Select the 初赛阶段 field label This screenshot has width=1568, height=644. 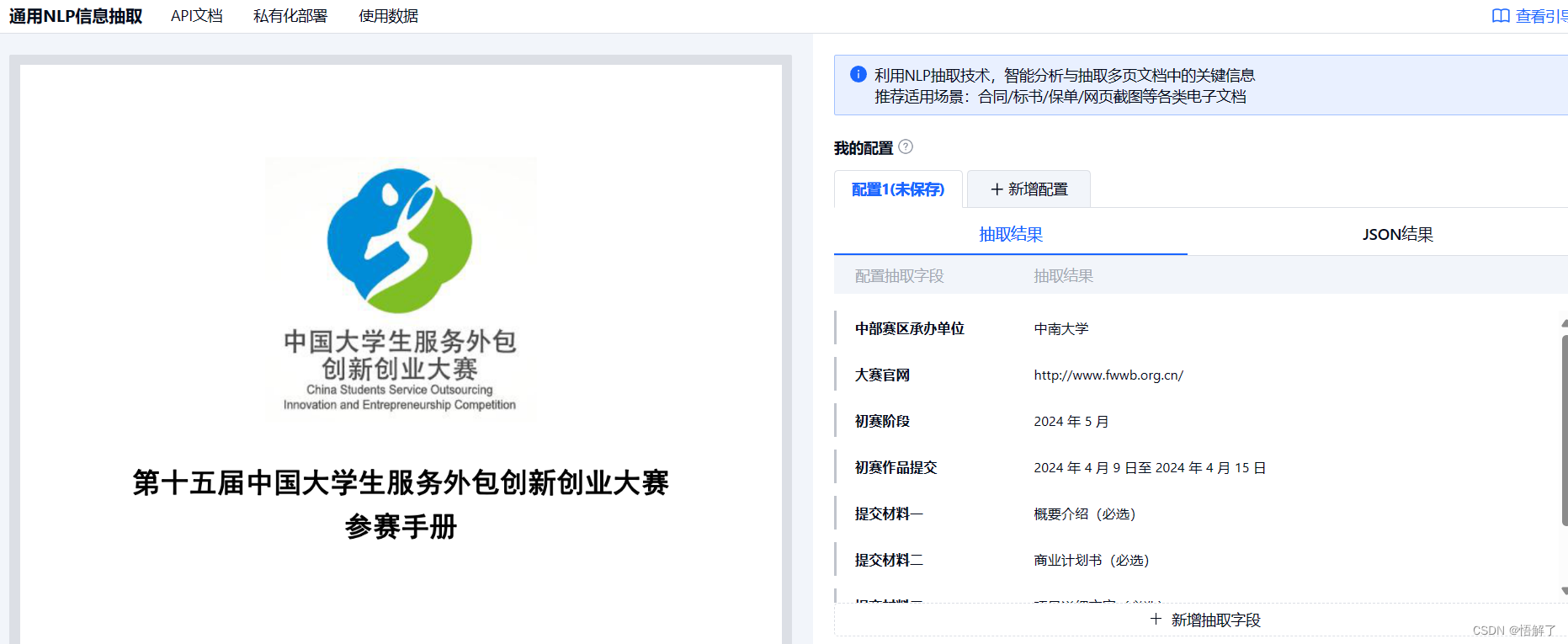pos(882,421)
